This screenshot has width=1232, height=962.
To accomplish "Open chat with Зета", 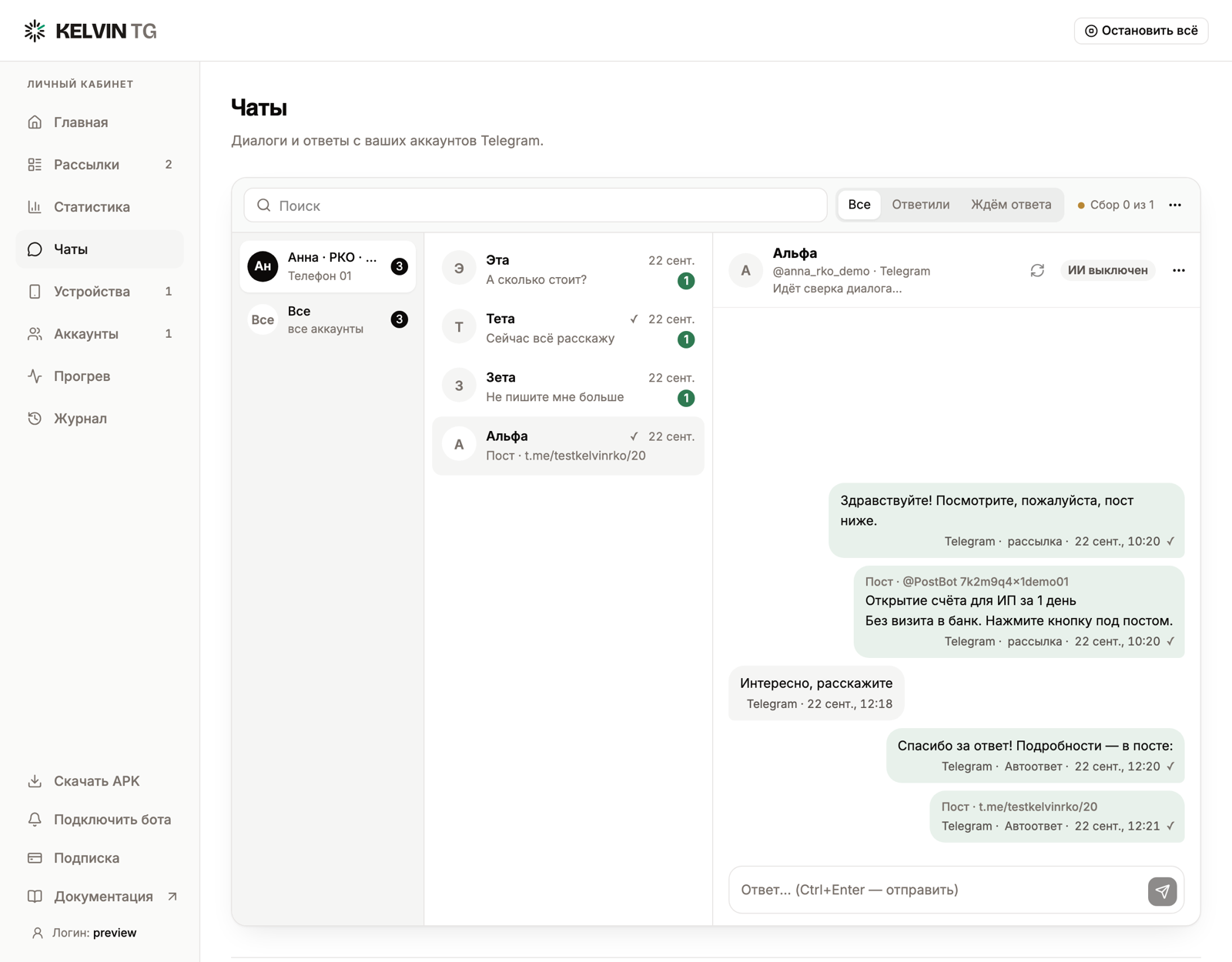I will 568,386.
